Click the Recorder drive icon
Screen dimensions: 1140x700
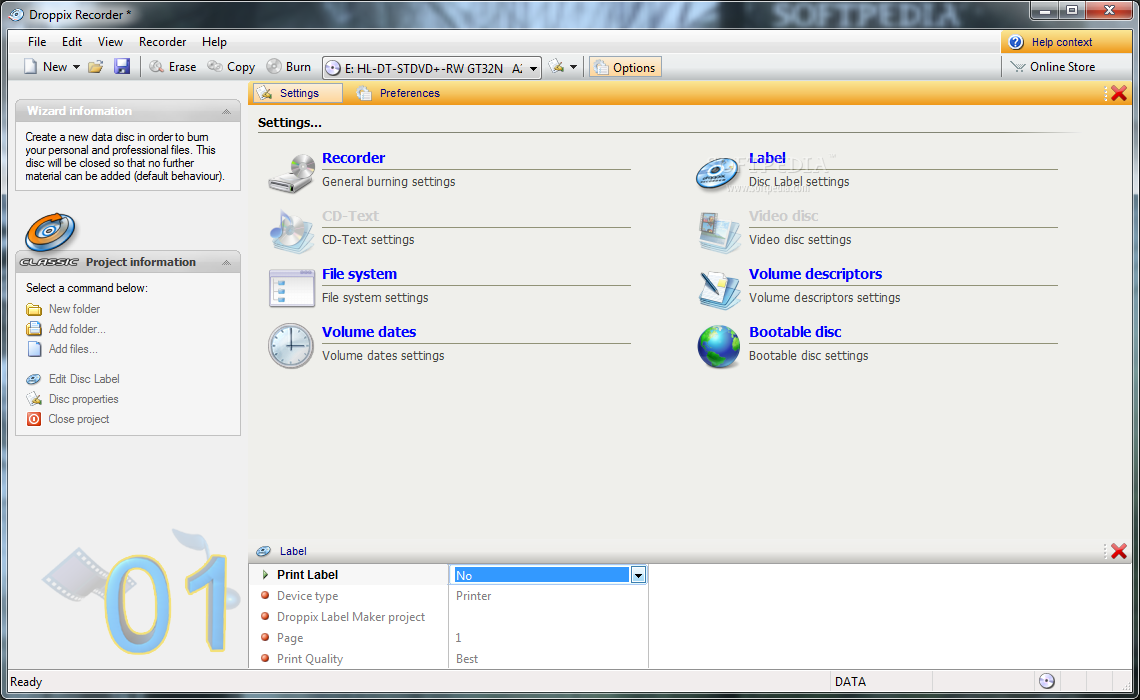pos(291,173)
